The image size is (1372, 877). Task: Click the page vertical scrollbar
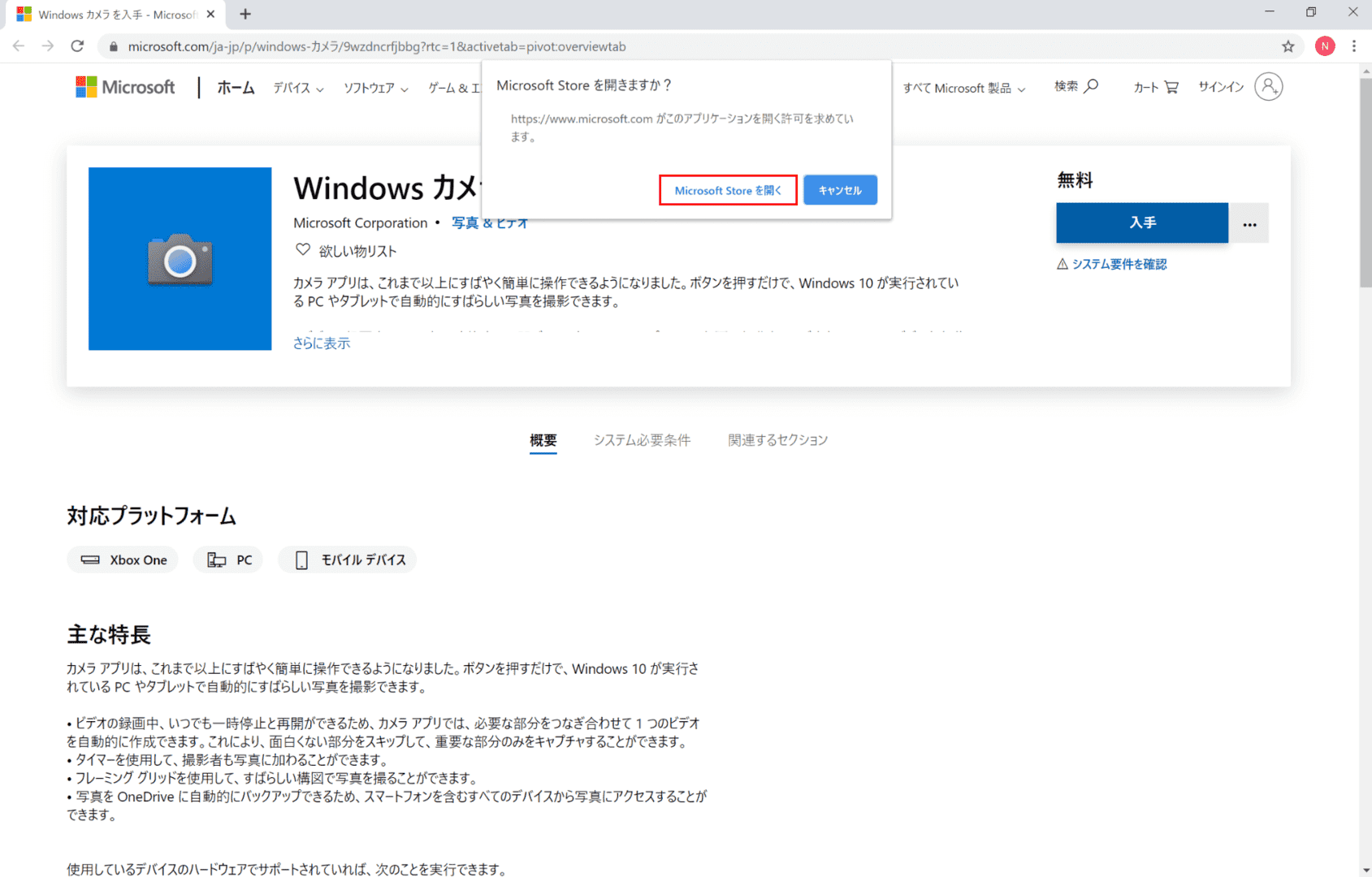click(x=1366, y=183)
